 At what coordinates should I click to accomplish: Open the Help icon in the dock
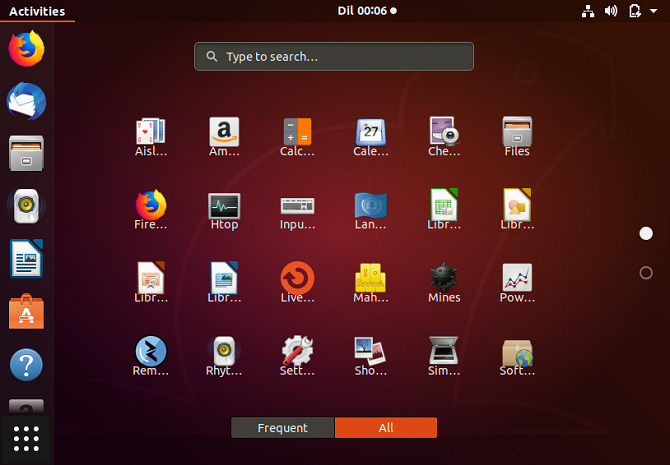click(x=26, y=365)
